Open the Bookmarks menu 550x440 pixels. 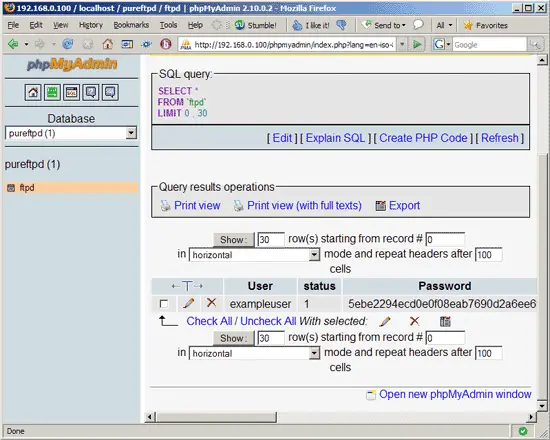coord(131,25)
